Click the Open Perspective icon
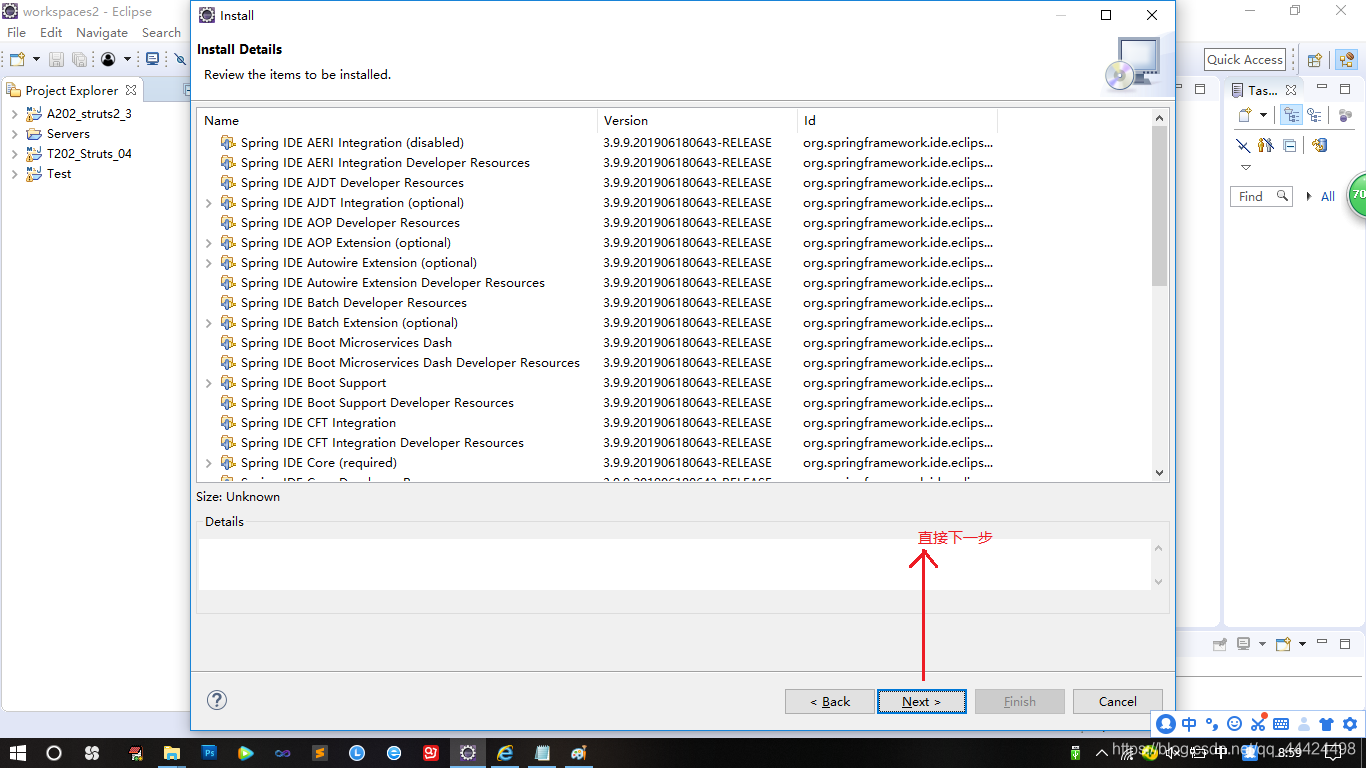 pyautogui.click(x=1315, y=60)
